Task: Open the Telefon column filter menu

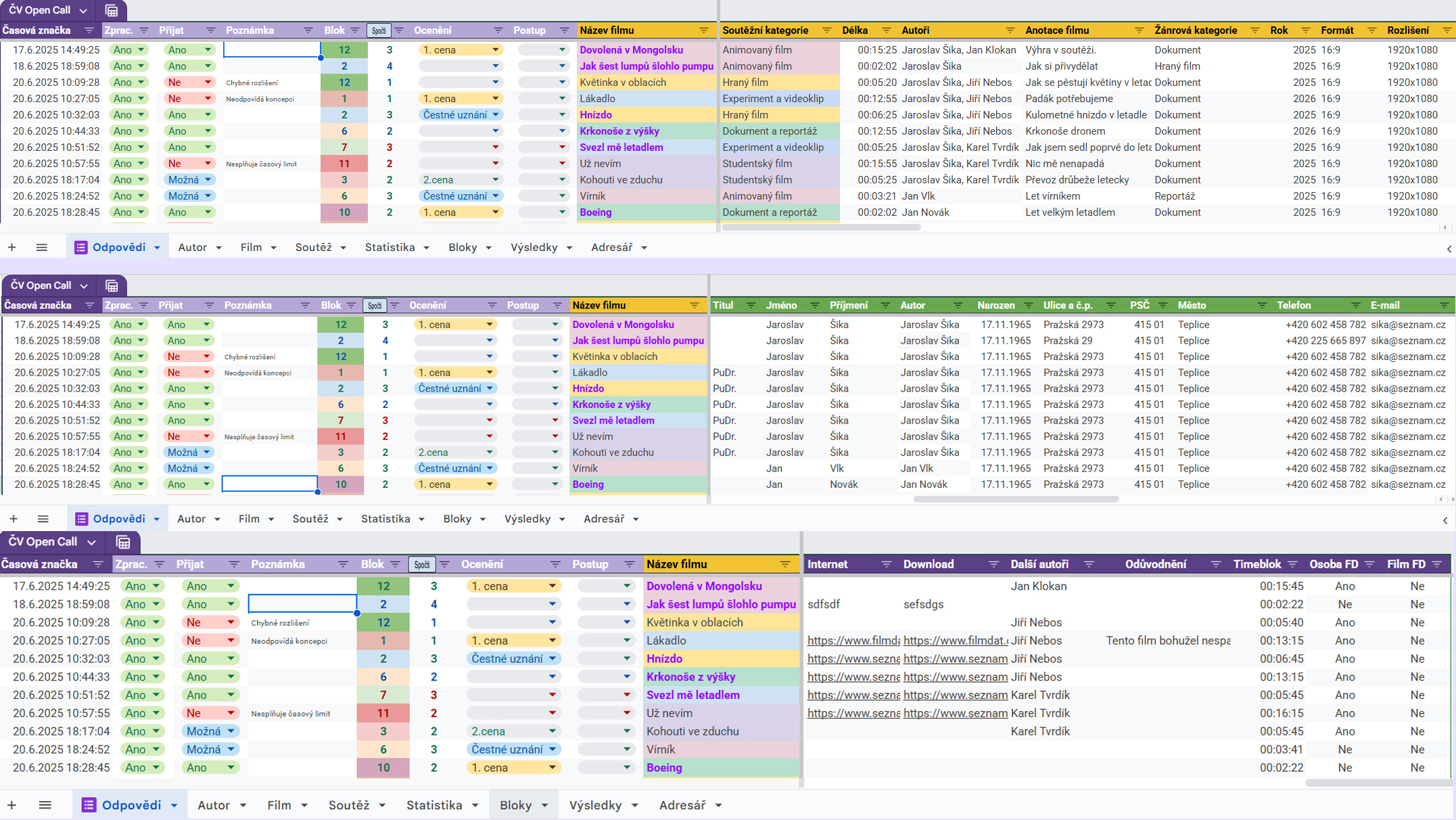Action: [x=1355, y=306]
